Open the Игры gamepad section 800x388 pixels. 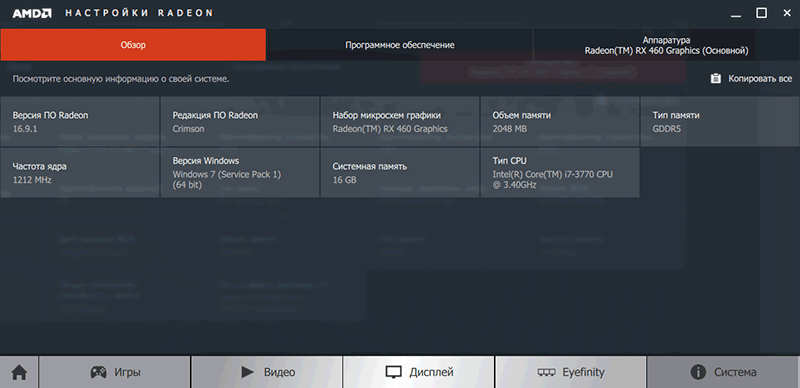point(115,372)
